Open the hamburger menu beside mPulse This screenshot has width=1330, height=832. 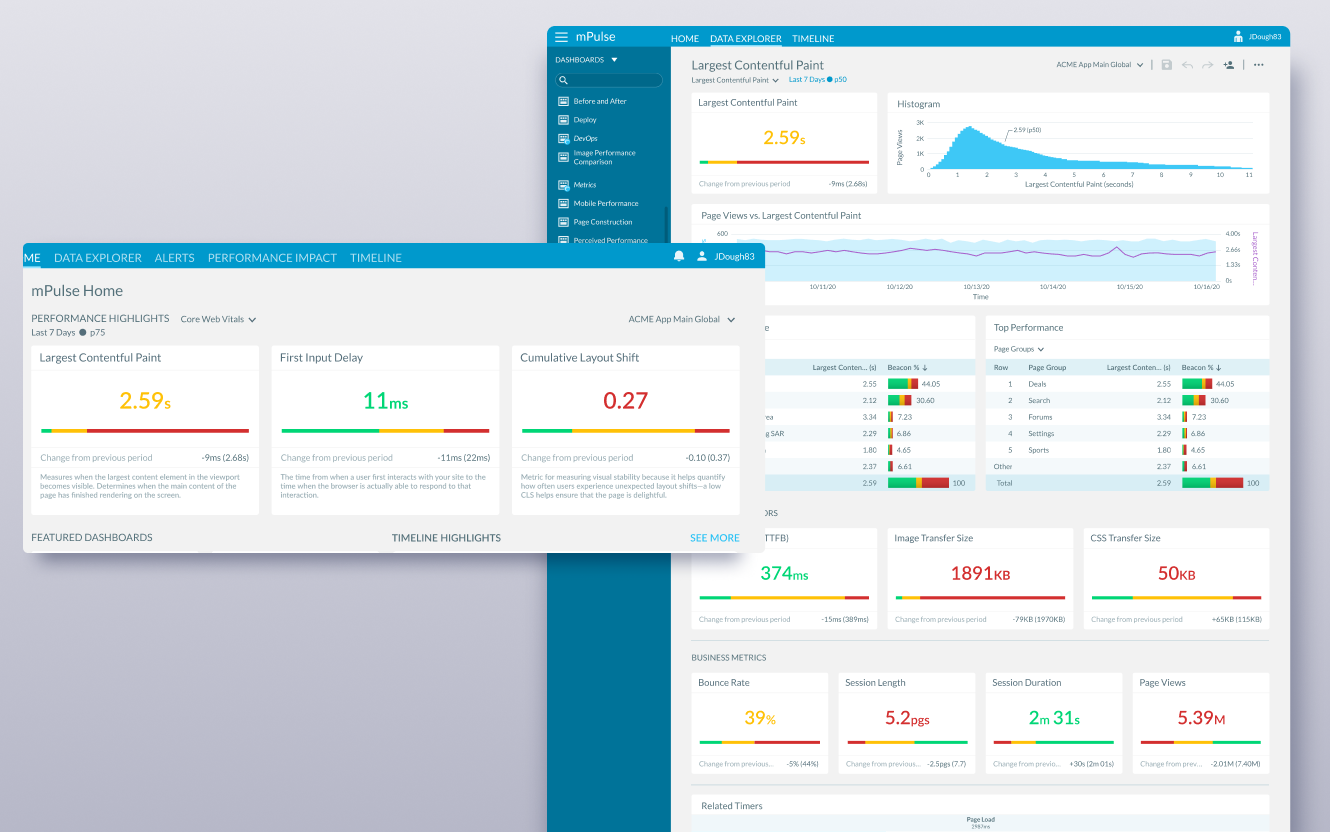point(561,37)
